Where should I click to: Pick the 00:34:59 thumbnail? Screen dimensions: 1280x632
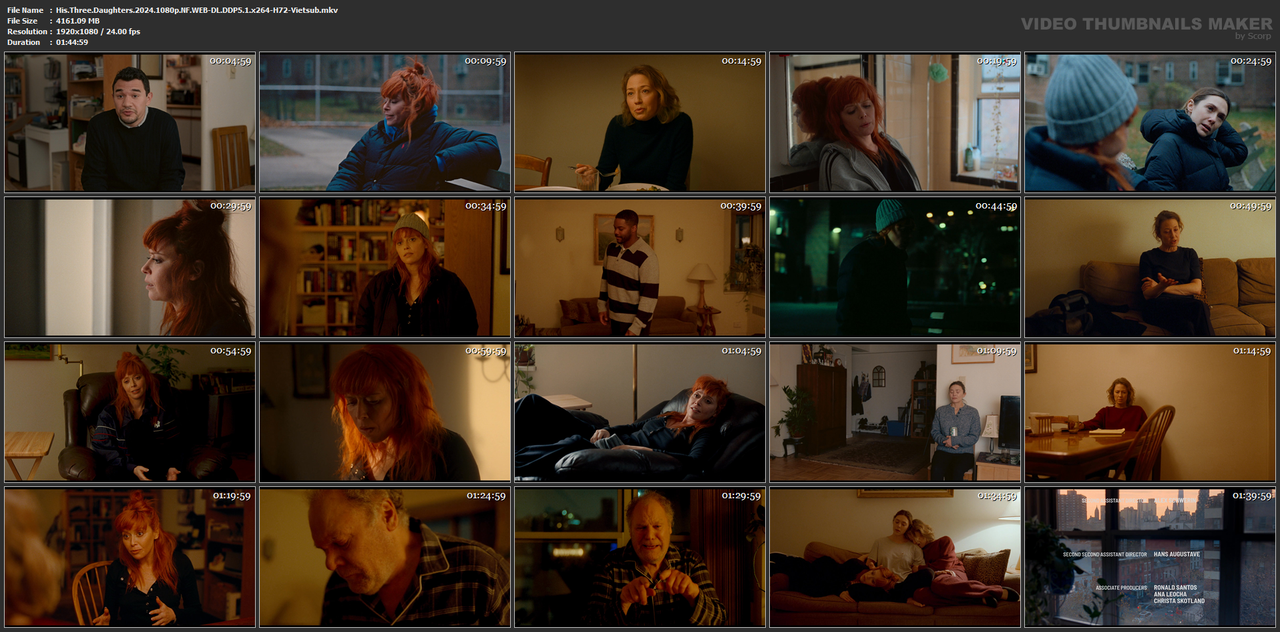tap(385, 267)
